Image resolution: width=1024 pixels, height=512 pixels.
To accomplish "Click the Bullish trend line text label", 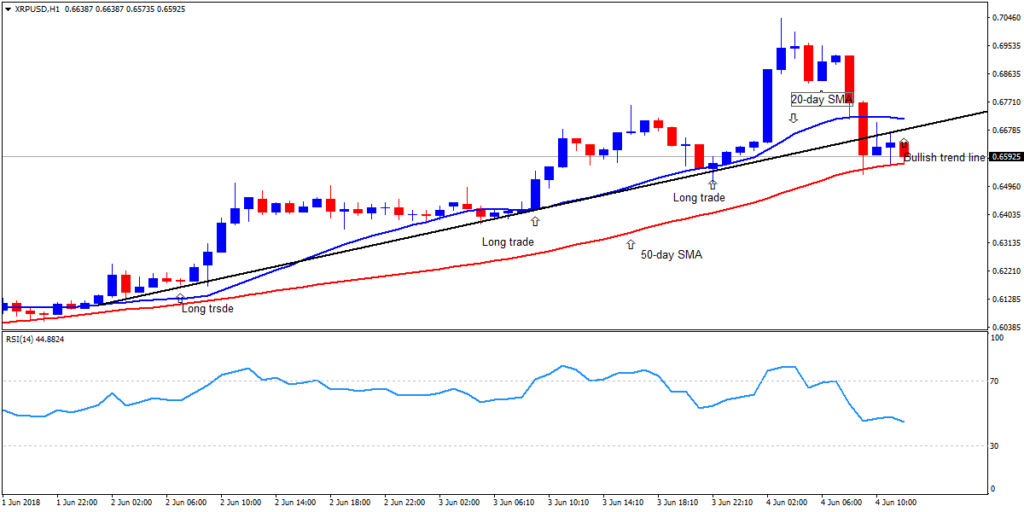I will pos(944,158).
